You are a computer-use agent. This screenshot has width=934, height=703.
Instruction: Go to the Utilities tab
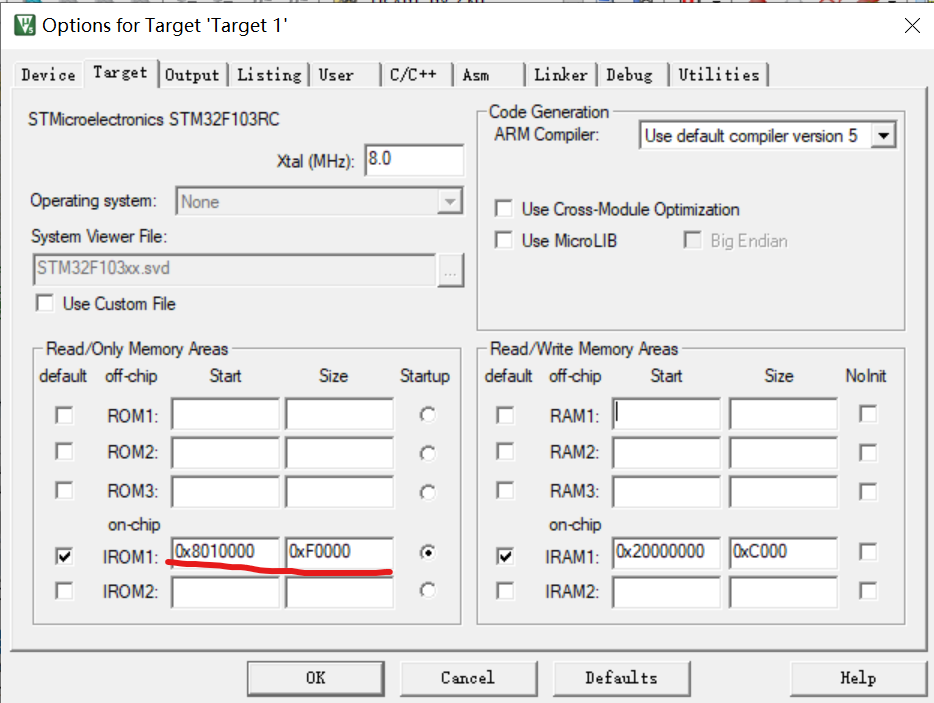click(x=719, y=75)
